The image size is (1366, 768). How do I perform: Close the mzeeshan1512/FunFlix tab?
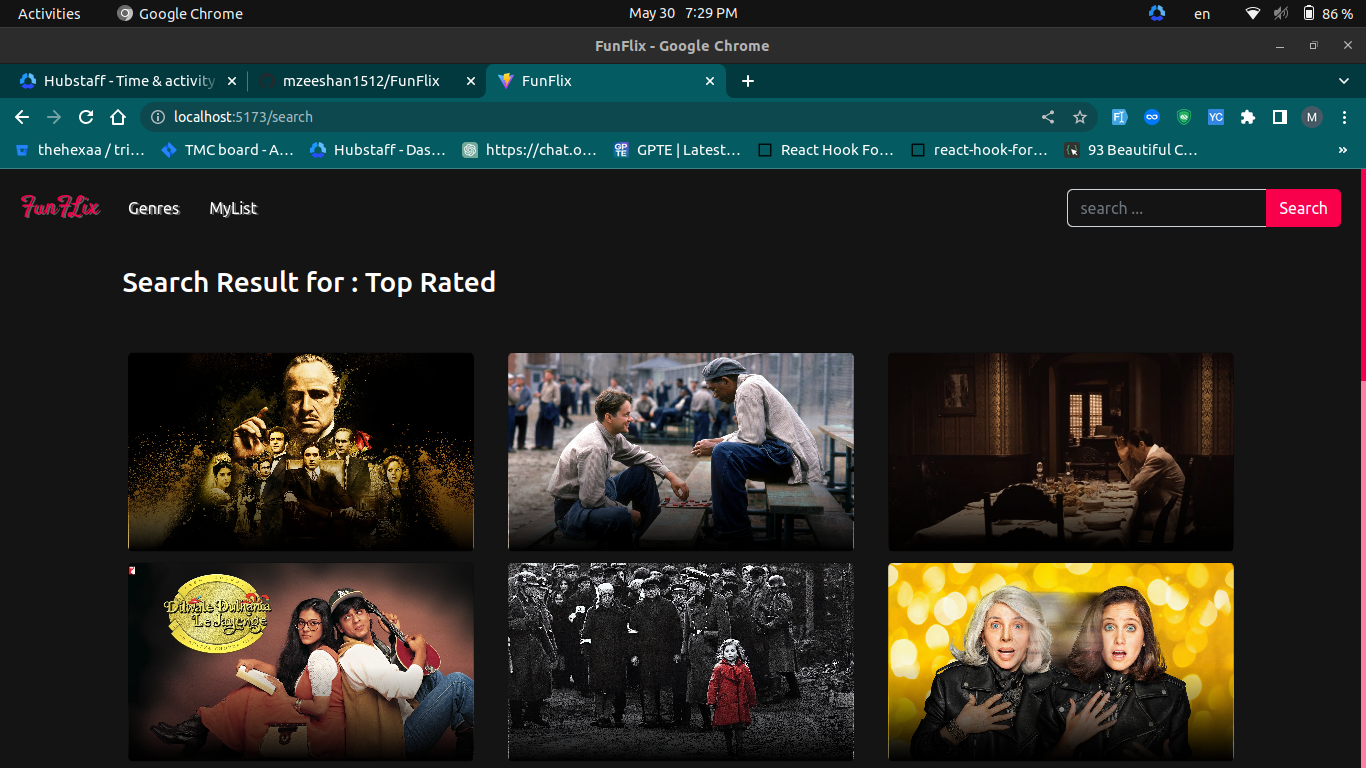coord(471,81)
